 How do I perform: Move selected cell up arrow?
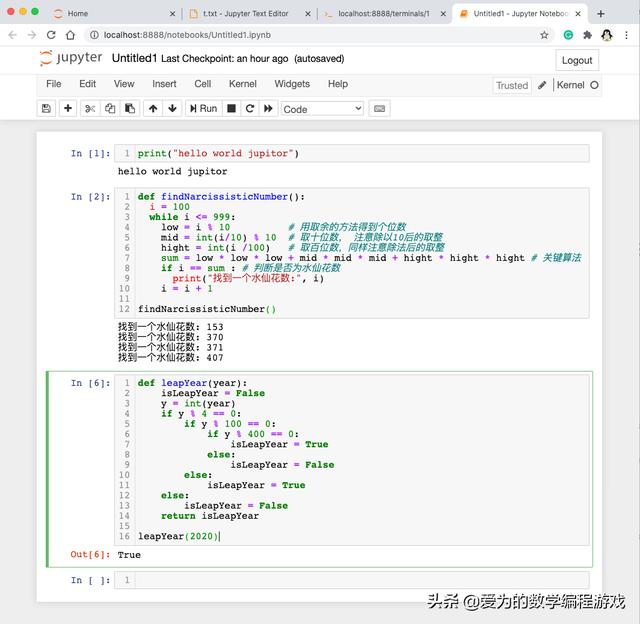pos(153,109)
